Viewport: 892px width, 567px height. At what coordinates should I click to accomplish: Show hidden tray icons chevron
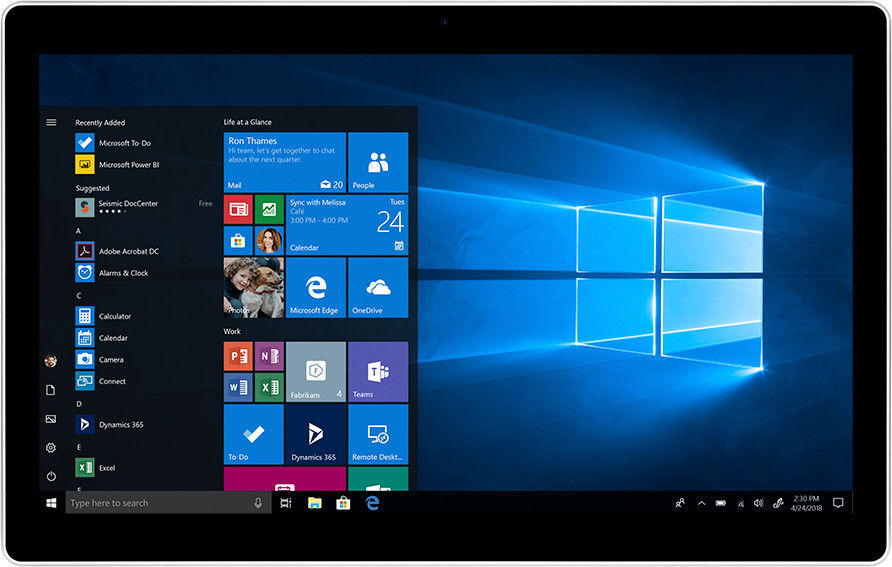click(701, 503)
